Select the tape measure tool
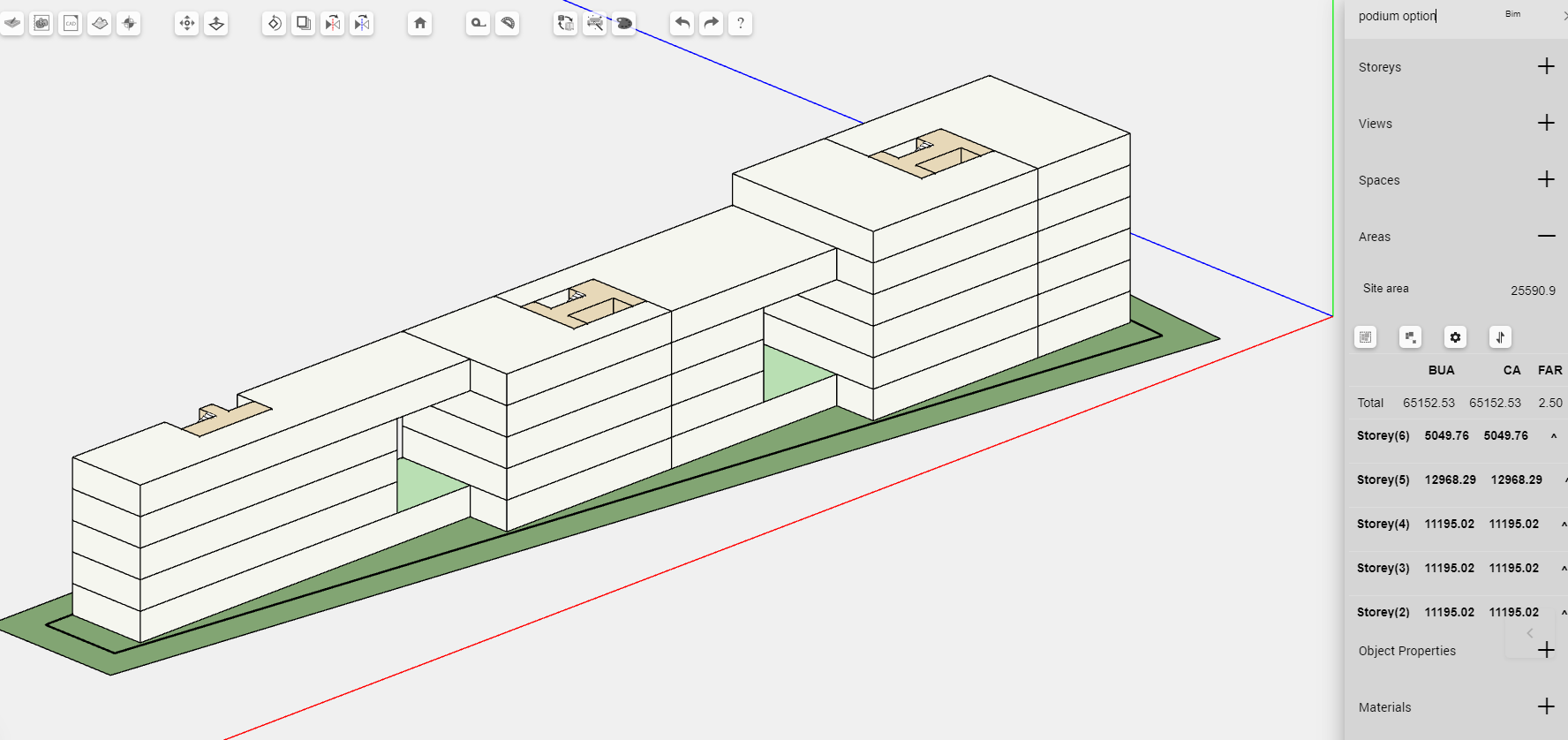 (x=479, y=23)
